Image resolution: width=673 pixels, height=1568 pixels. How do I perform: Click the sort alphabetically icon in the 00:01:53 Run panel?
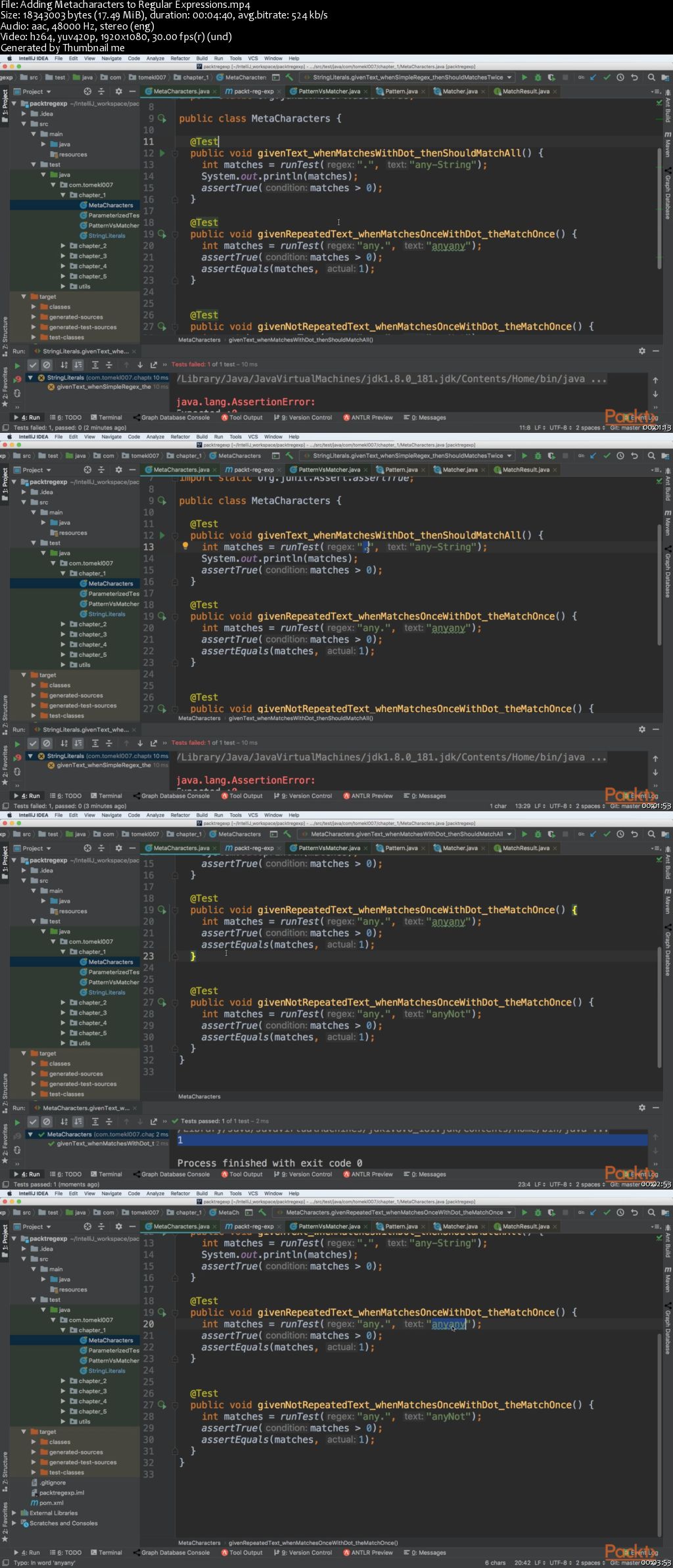64,743
